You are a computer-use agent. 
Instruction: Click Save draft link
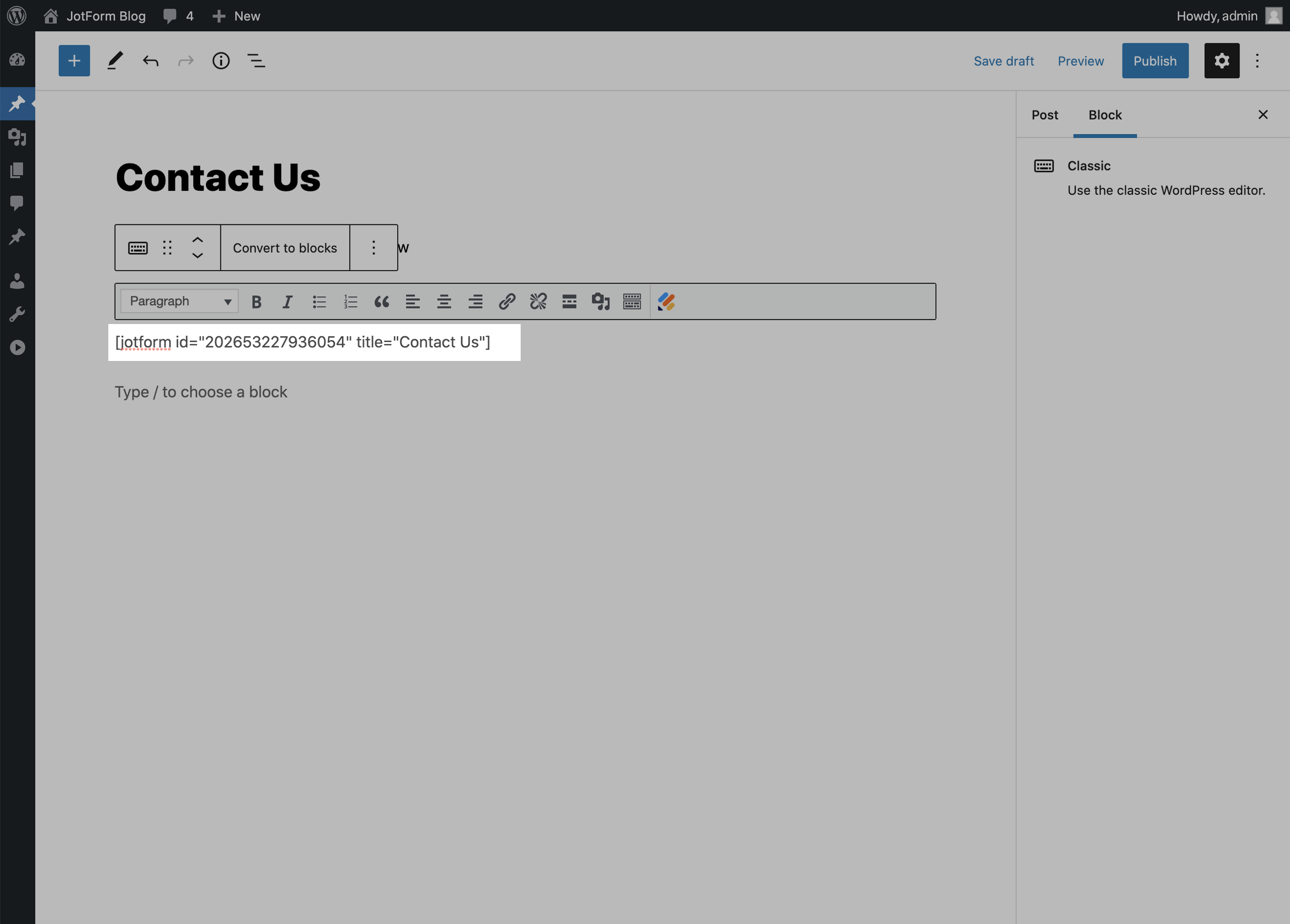pyautogui.click(x=1003, y=60)
